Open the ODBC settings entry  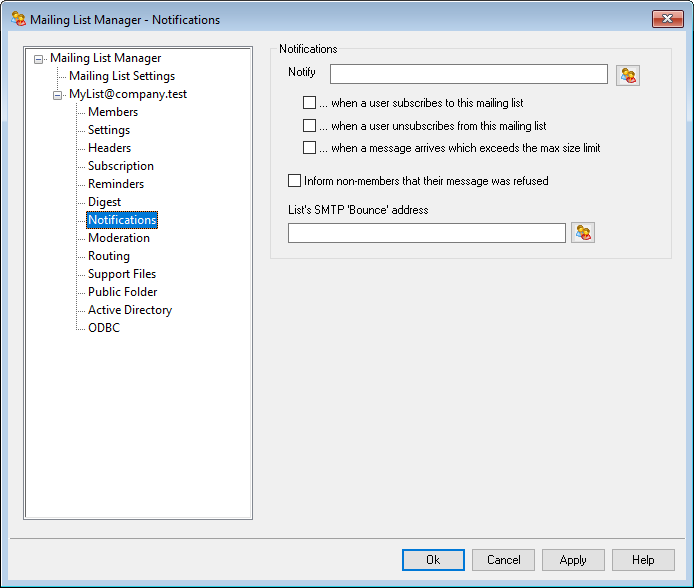point(103,328)
